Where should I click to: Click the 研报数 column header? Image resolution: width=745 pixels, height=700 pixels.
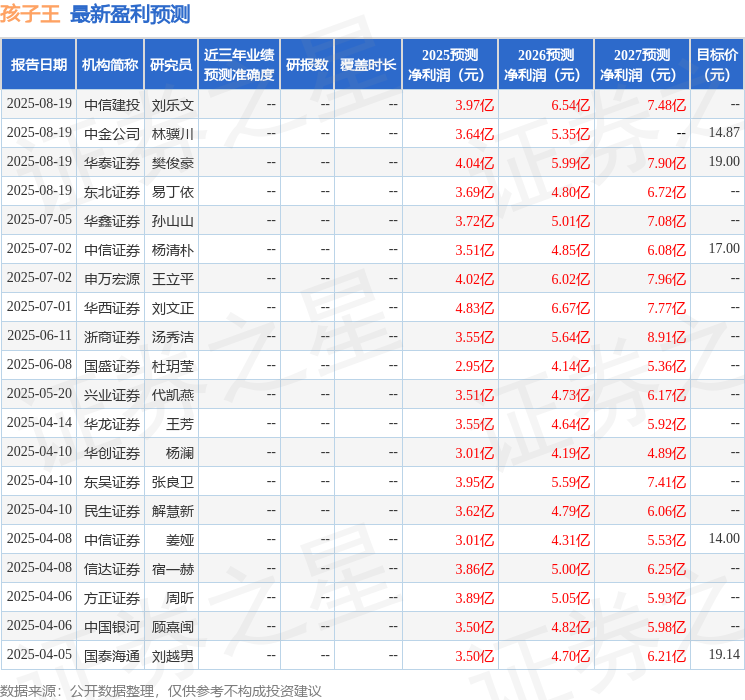pos(307,65)
